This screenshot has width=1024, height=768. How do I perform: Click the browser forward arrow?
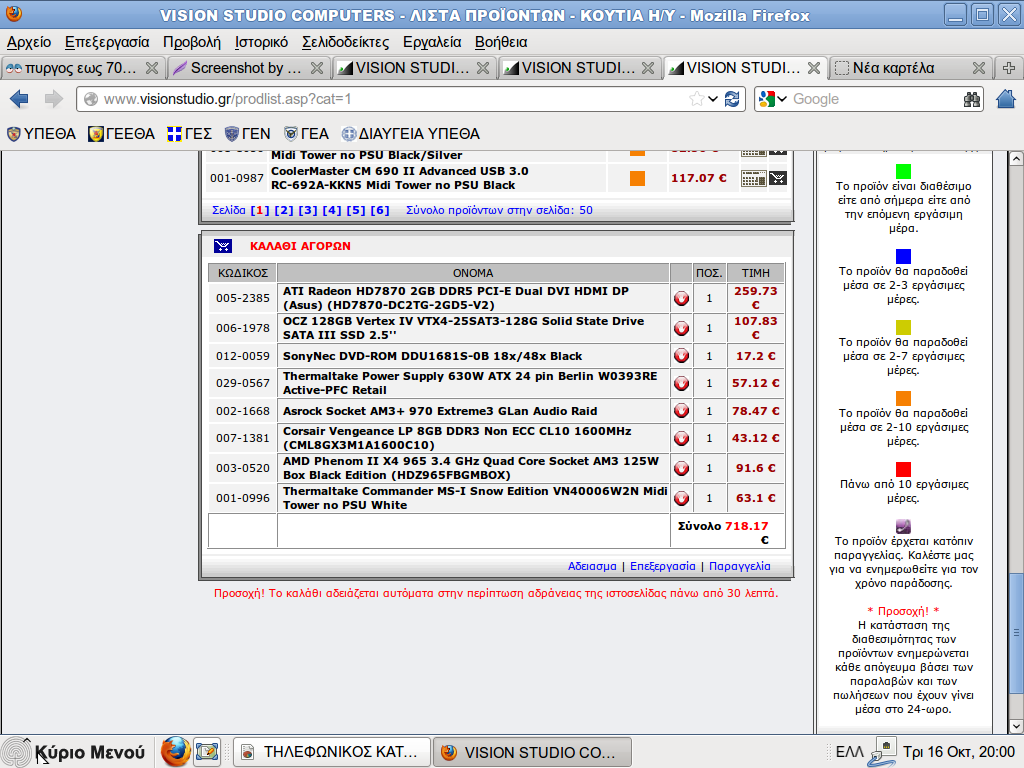tap(54, 99)
